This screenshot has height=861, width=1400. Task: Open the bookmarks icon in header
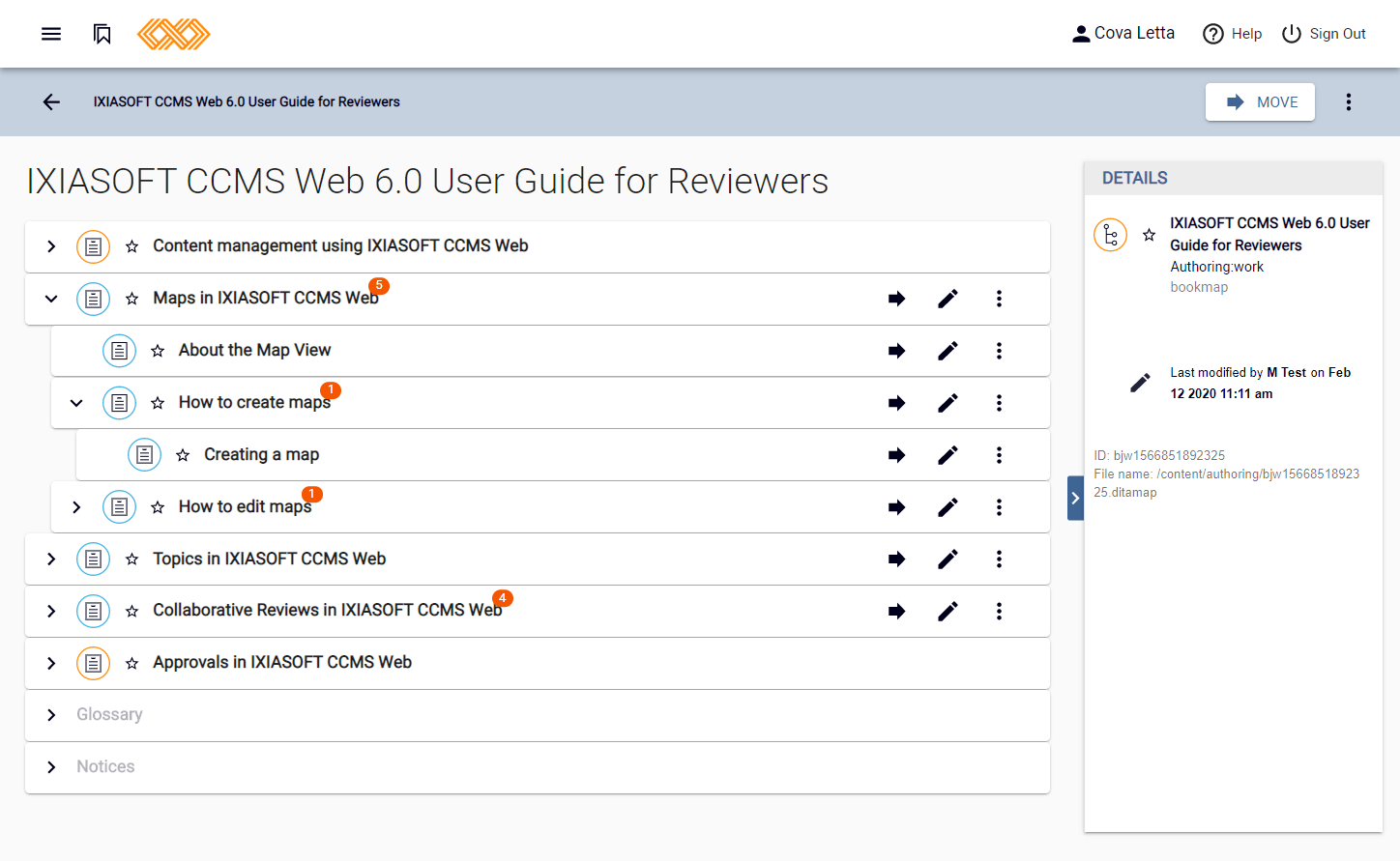(102, 34)
